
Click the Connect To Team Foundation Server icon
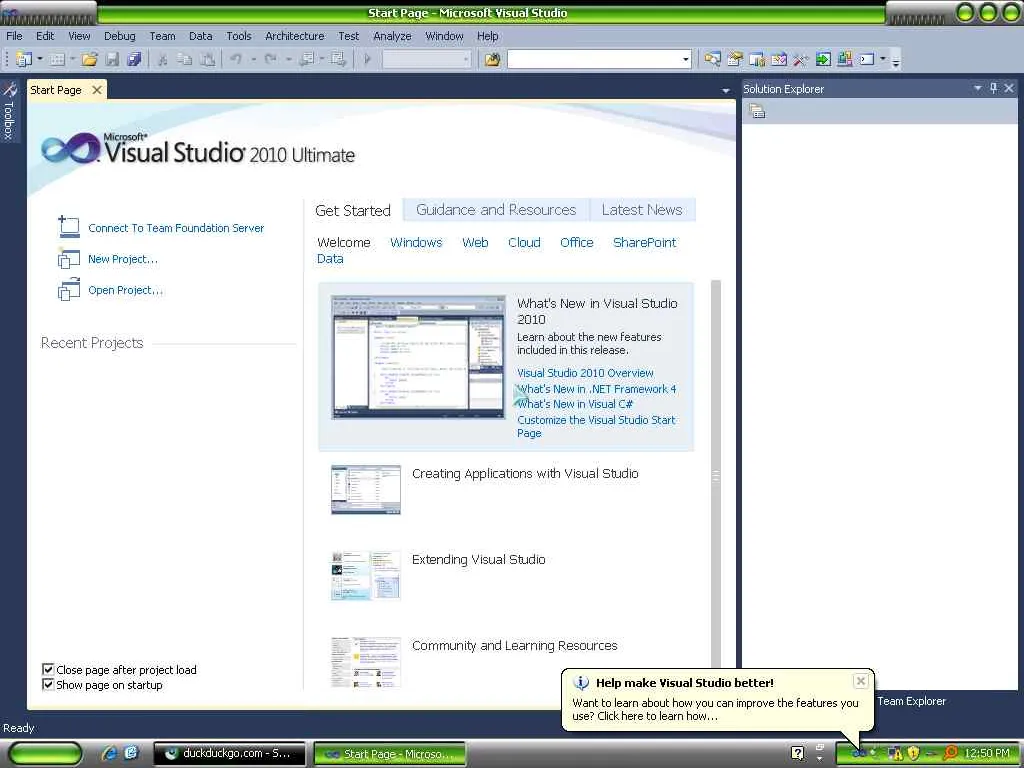pyautogui.click(x=69, y=227)
